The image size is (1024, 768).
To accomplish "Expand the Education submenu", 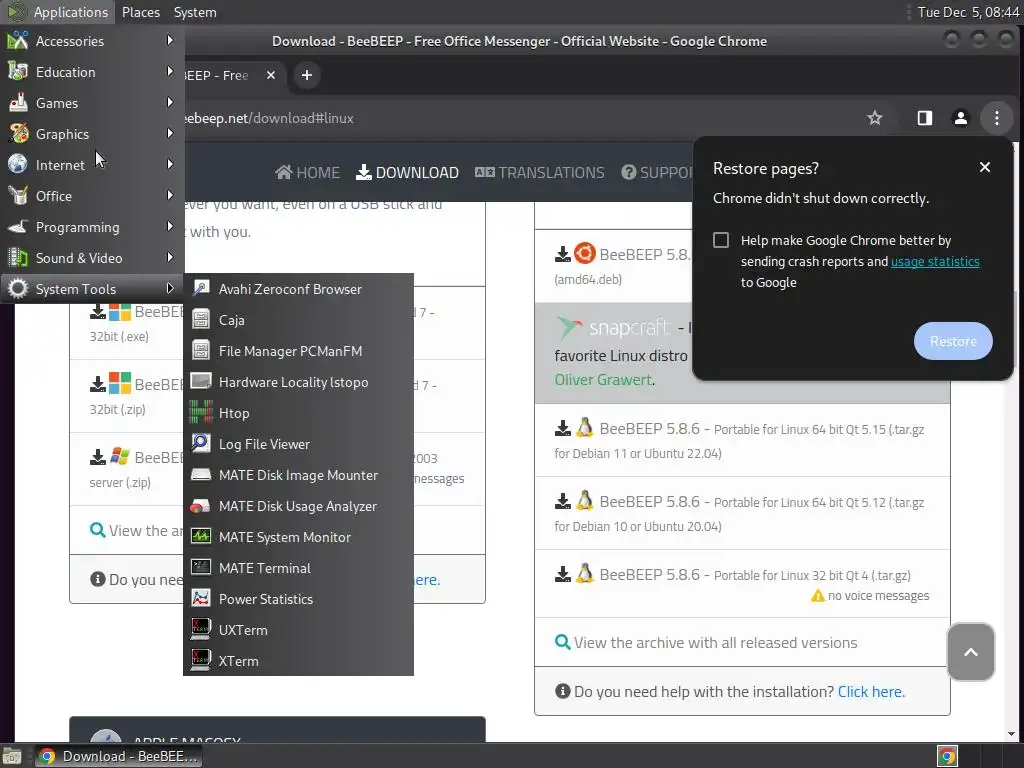I will coord(92,72).
